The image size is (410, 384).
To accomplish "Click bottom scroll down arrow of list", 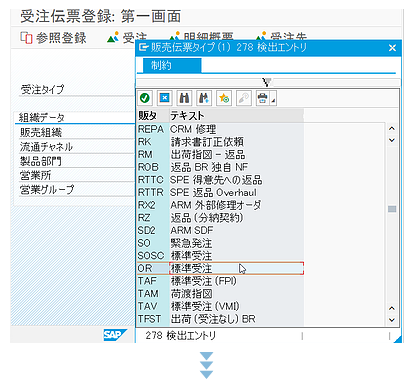I will pos(392,320).
